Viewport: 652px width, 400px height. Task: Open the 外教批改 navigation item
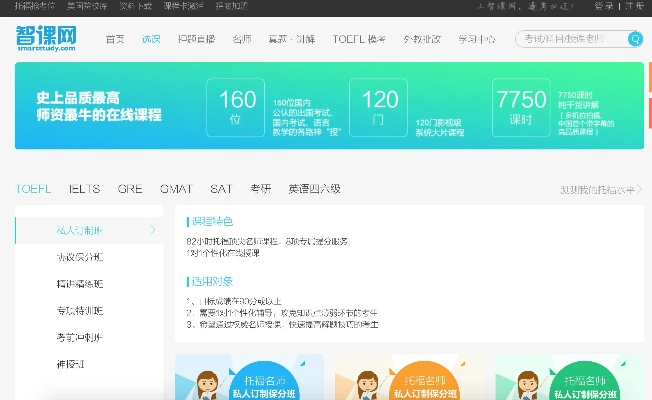[422, 39]
